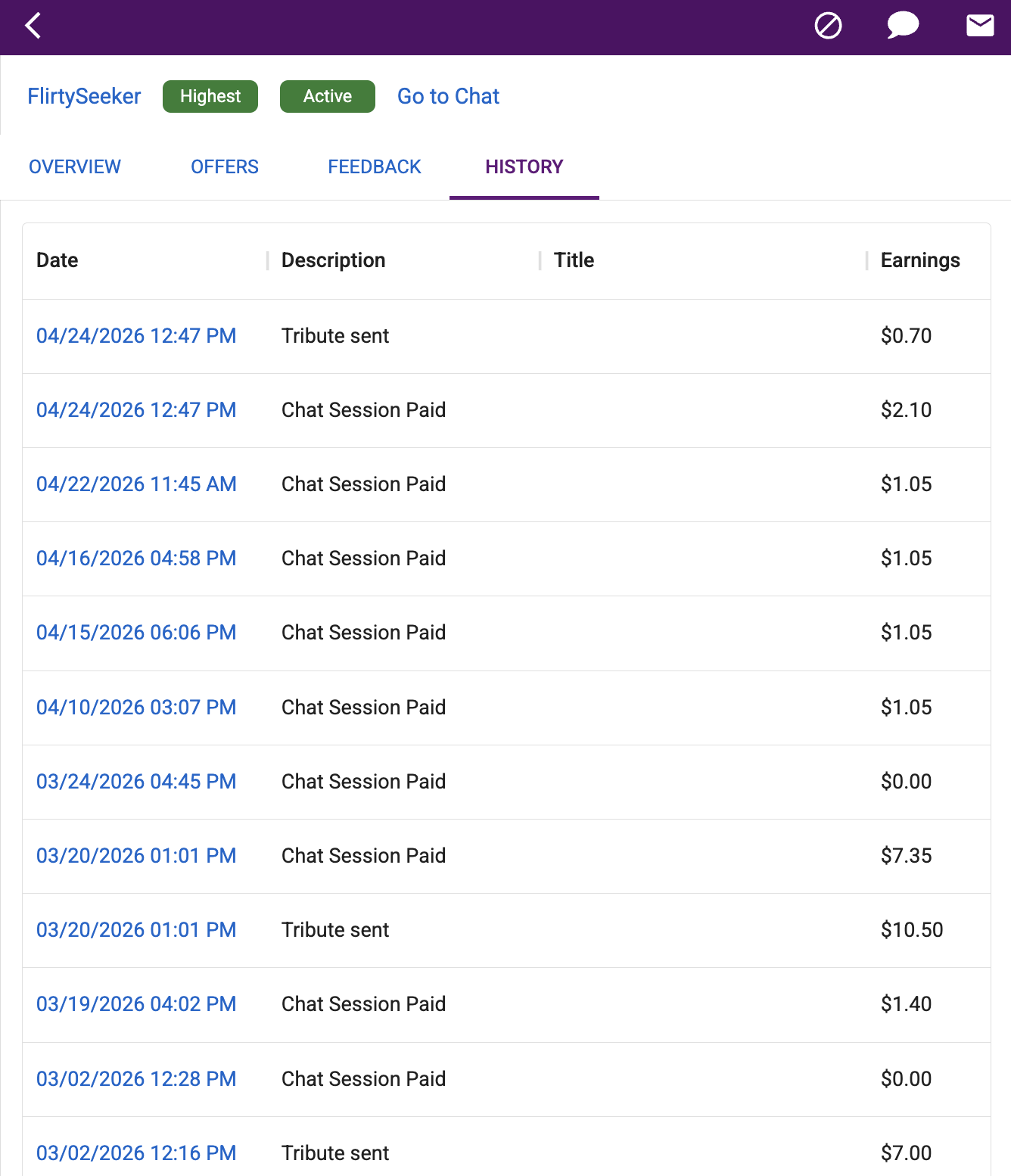Open 03/20/2026 01:01 PM Chat Session date
This screenshot has height=1176, width=1011.
136,855
